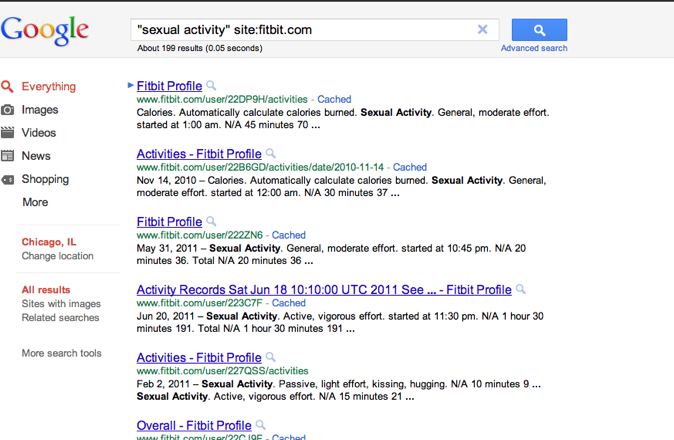Select the Images camera icon in sidebar
Viewport: 674px width, 440px height.
(x=8, y=110)
